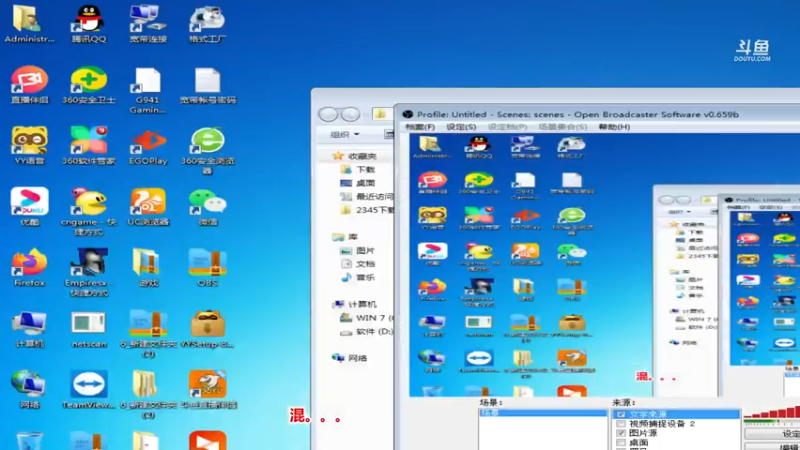This screenshot has height=450, width=800.
Task: Open 图片 library in Explorer
Action: point(359,251)
